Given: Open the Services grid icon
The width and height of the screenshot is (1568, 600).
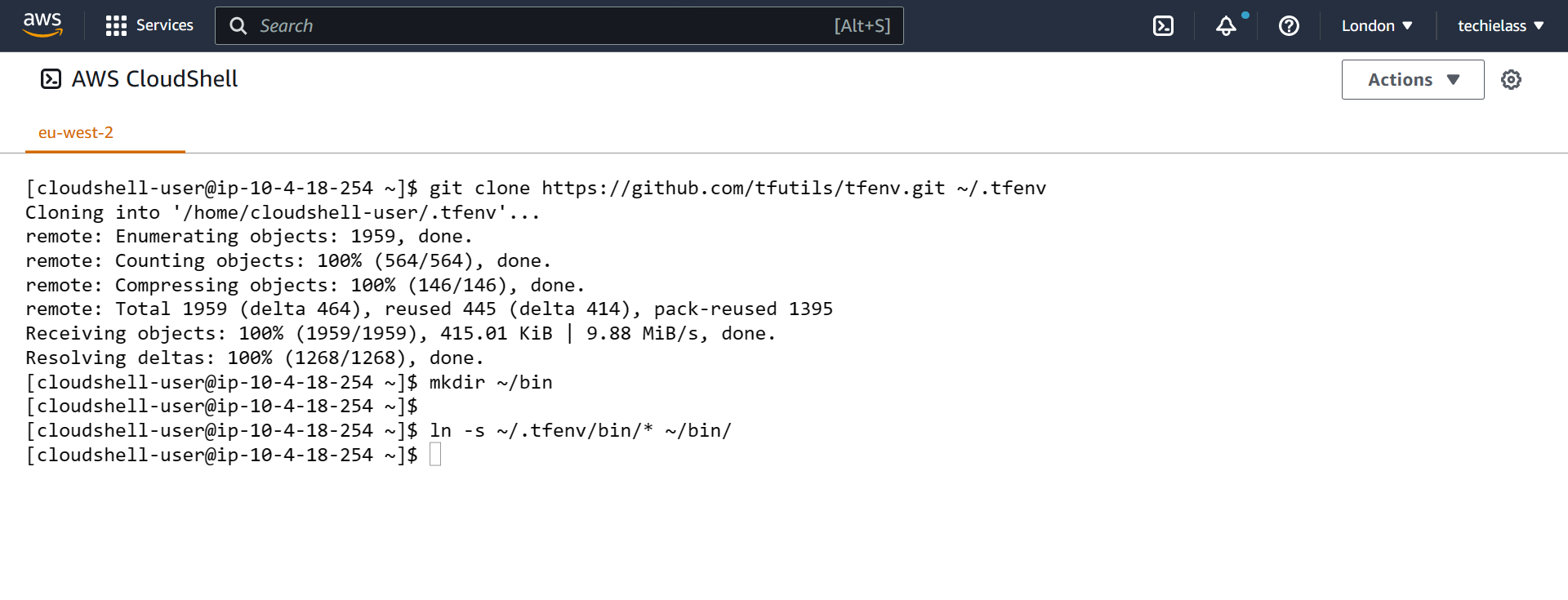Looking at the screenshot, I should pyautogui.click(x=115, y=25).
